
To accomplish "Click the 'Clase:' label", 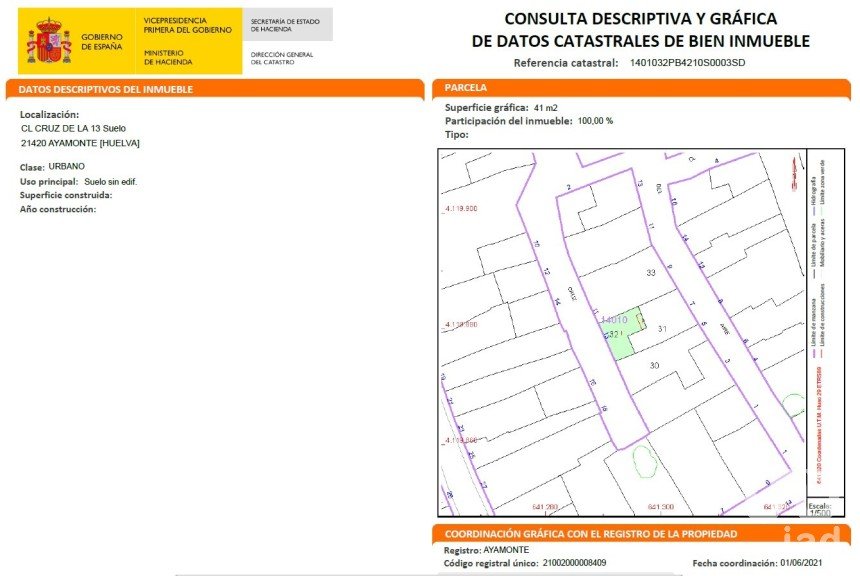I will (x=32, y=167).
